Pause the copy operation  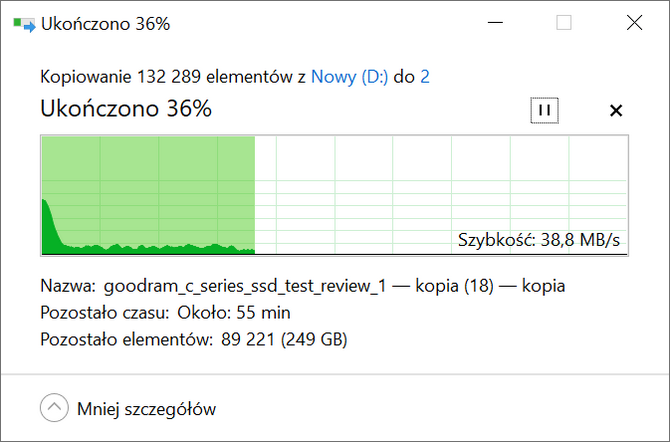[544, 110]
